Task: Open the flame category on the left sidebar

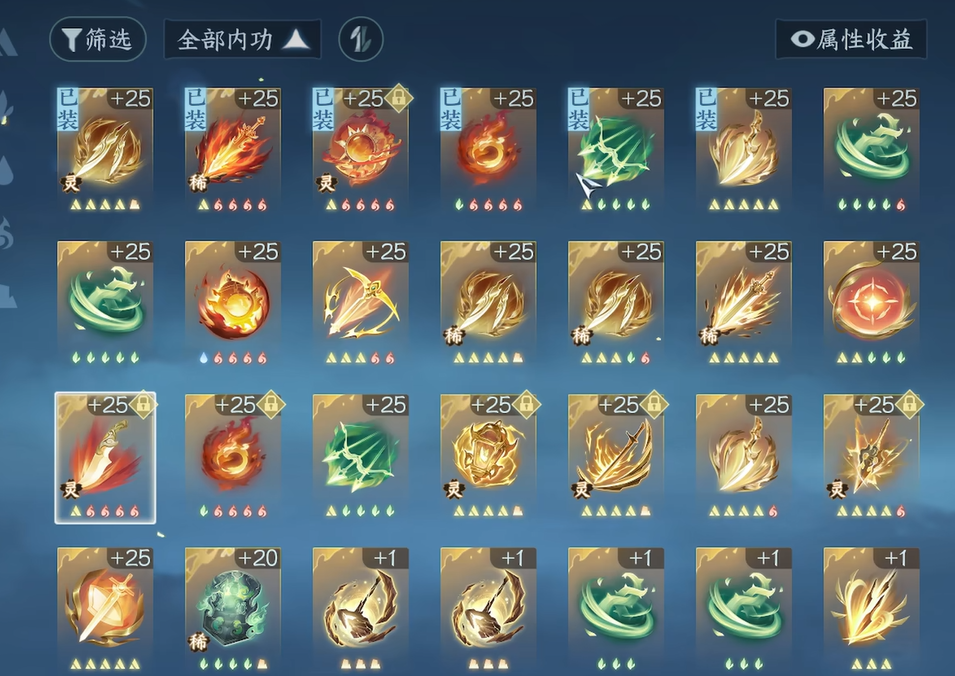Action: tap(6, 233)
